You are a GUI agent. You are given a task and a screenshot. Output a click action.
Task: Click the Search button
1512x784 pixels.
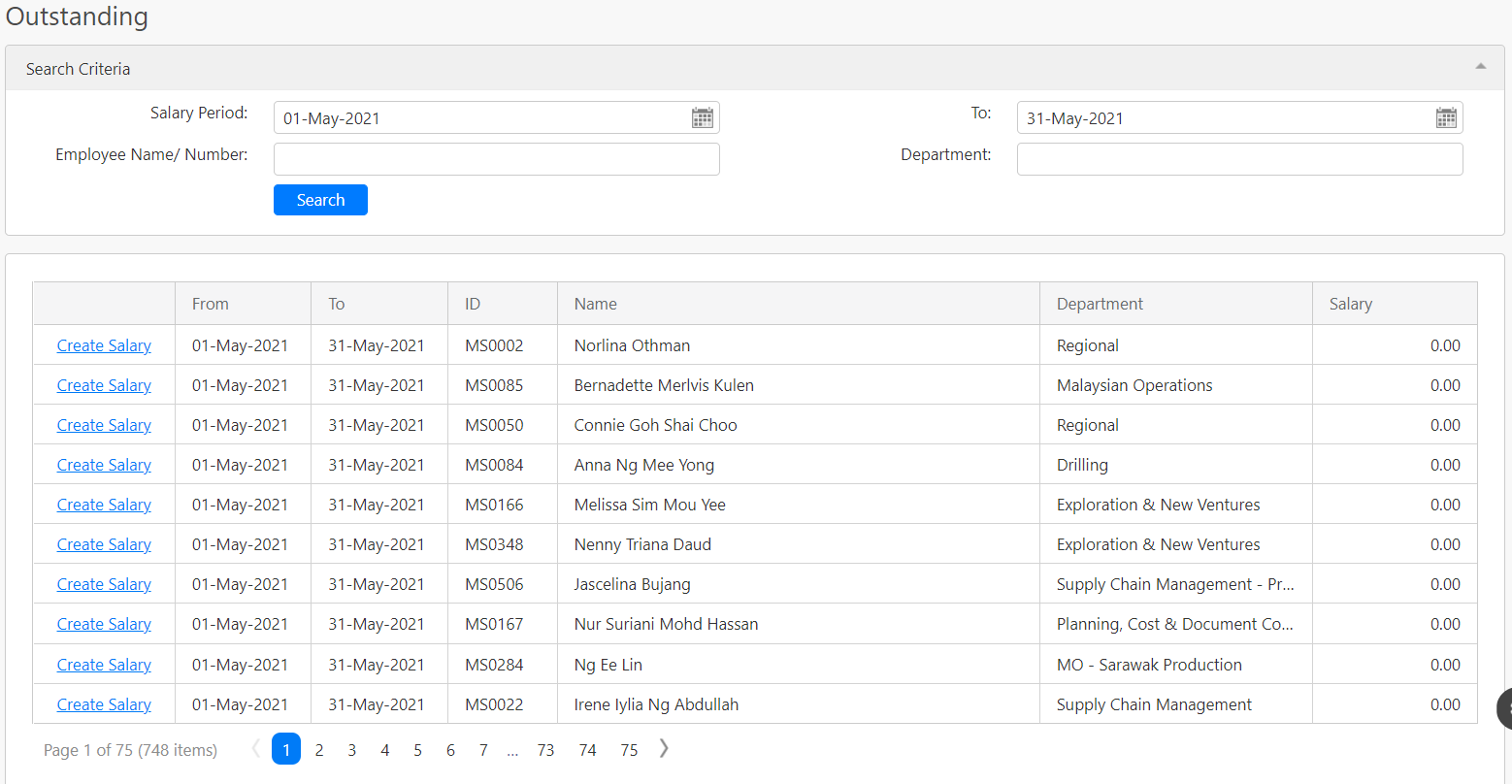(320, 200)
